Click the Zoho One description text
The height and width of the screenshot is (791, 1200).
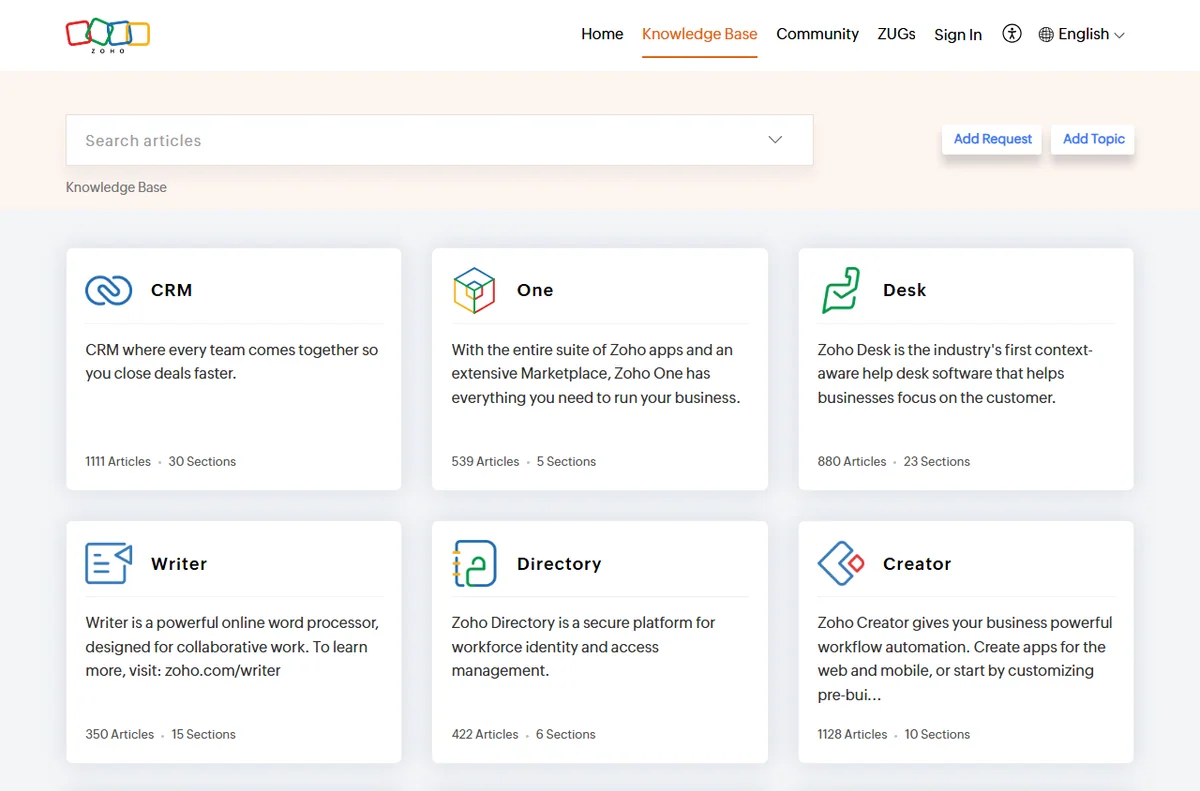pyautogui.click(x=596, y=374)
